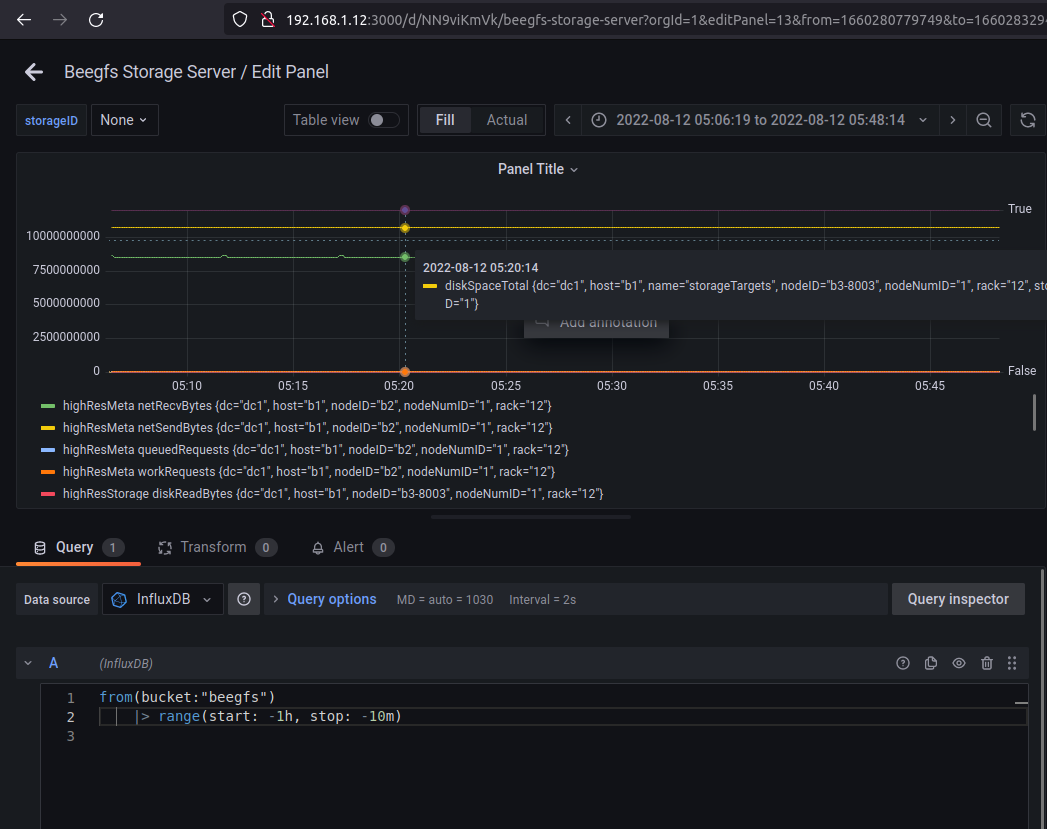The image size is (1047, 829).
Task: Open the InfluxDB data source dropdown
Action: [162, 599]
